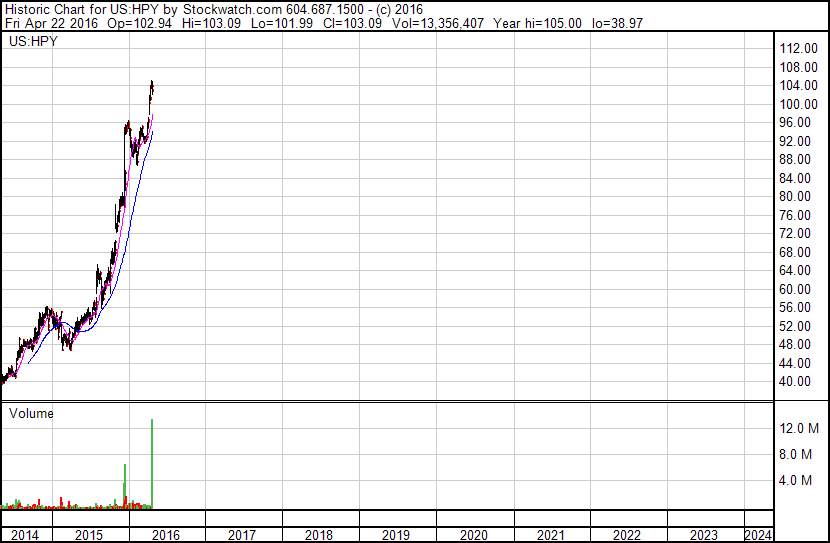830x543 pixels.
Task: Click the 8.0 M volume axis value
Action: (x=796, y=454)
